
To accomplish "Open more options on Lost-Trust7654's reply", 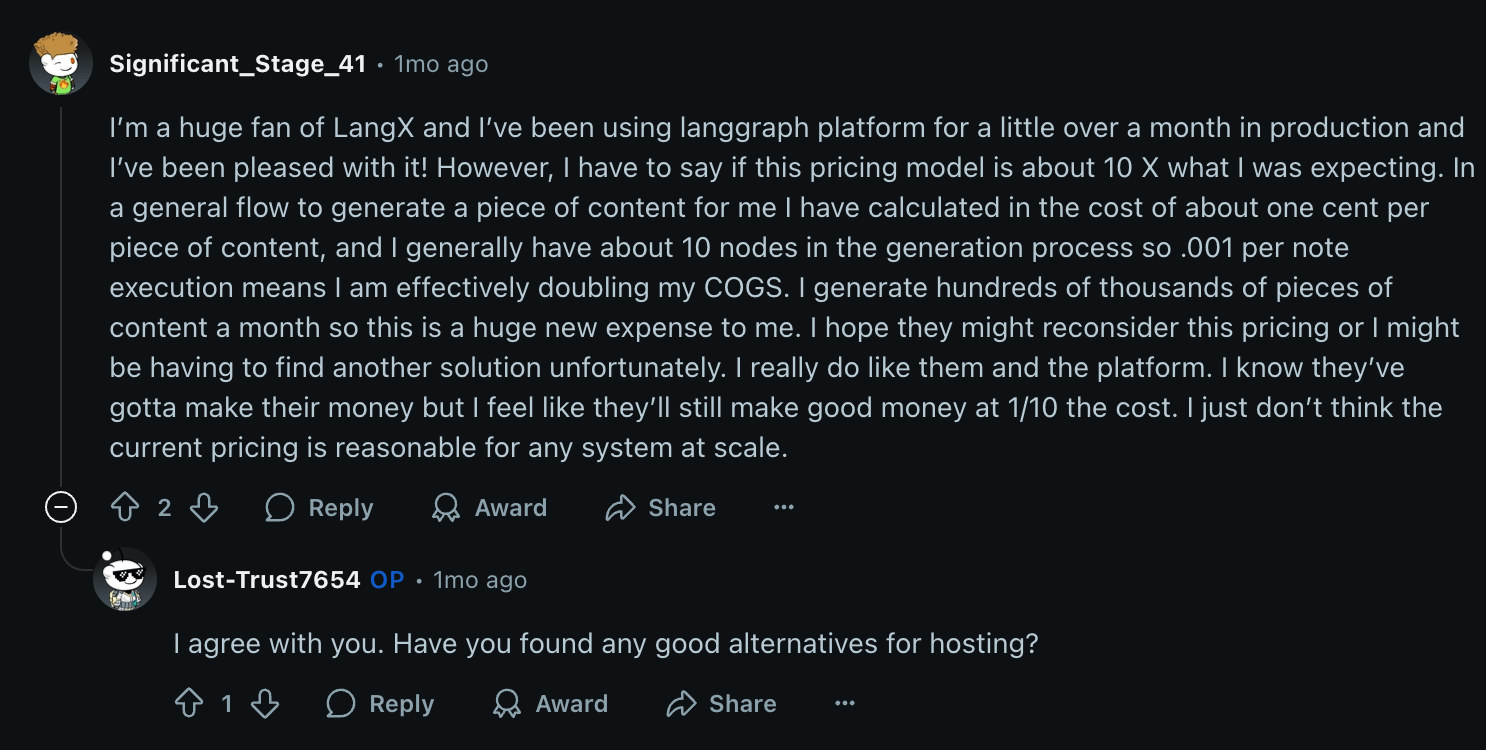I will (845, 704).
